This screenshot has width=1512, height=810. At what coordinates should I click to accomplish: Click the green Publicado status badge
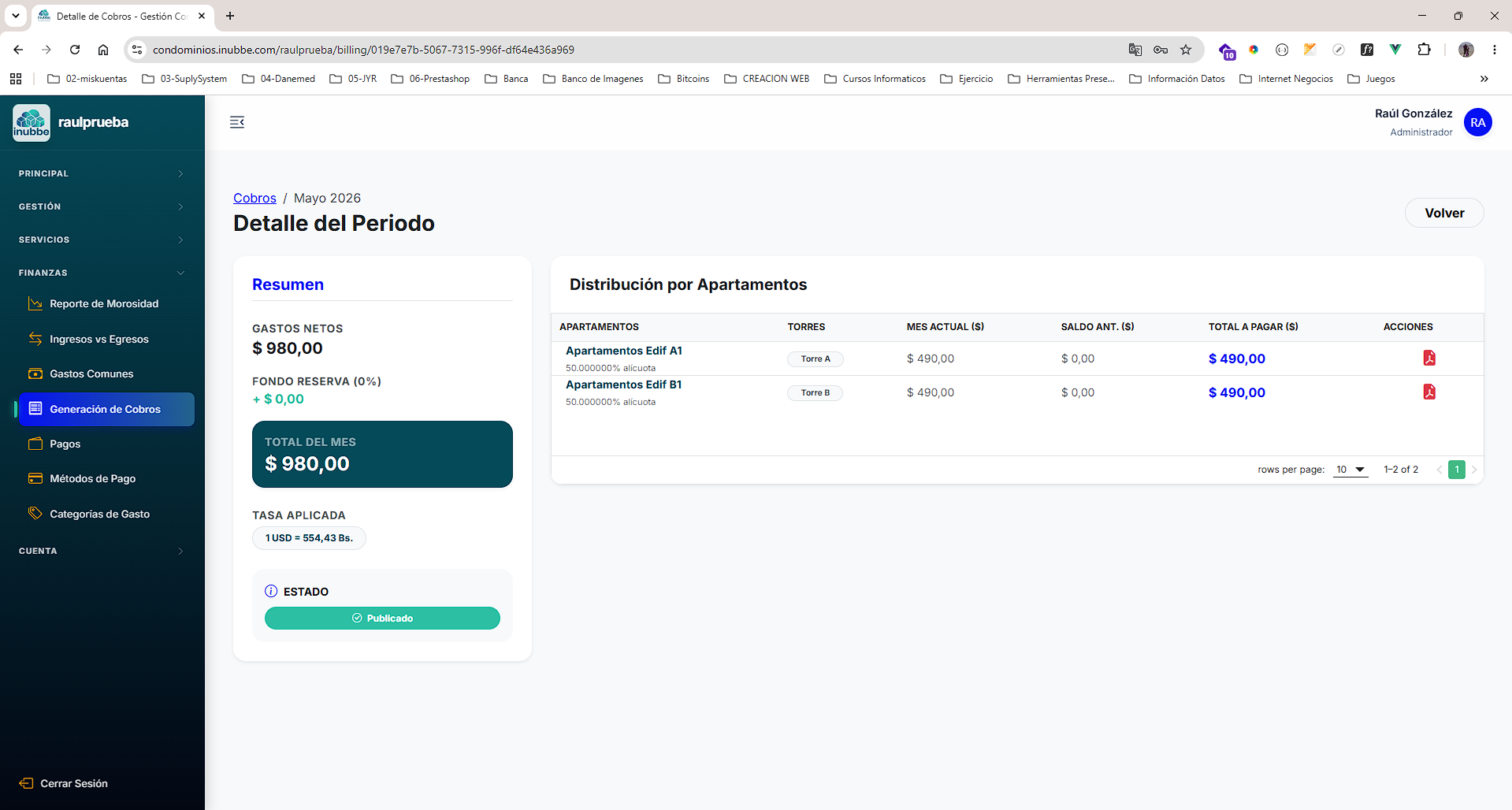[x=382, y=618]
